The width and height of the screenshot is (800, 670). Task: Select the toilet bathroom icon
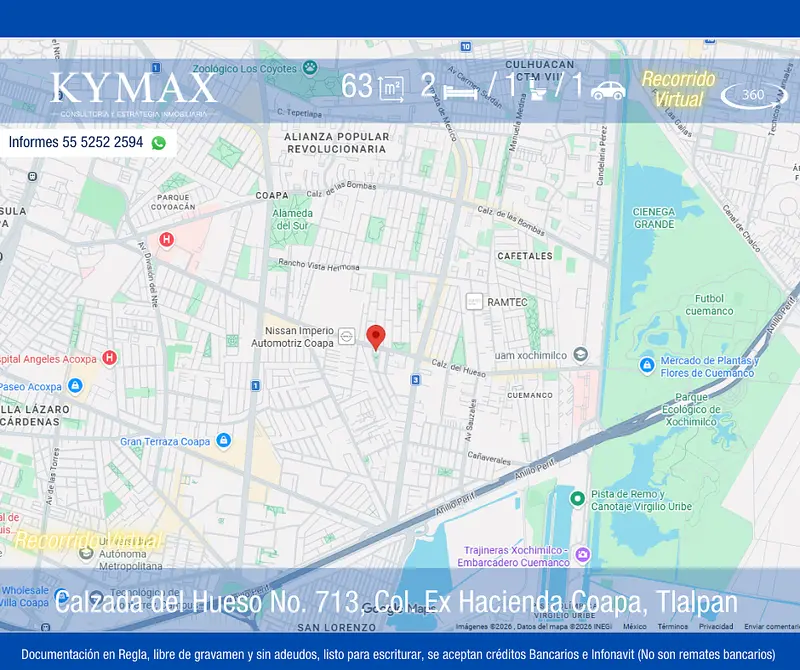tap(538, 89)
